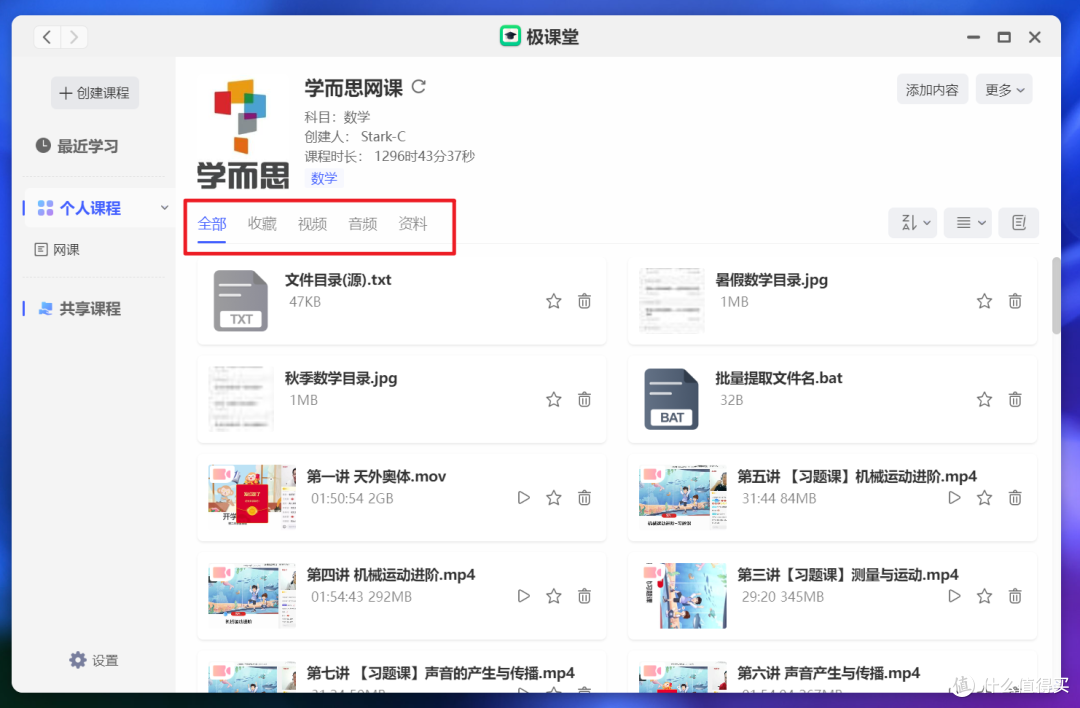Open the 第五讲 机械运动进阶 thumbnail
1080x708 pixels.
tap(683, 497)
